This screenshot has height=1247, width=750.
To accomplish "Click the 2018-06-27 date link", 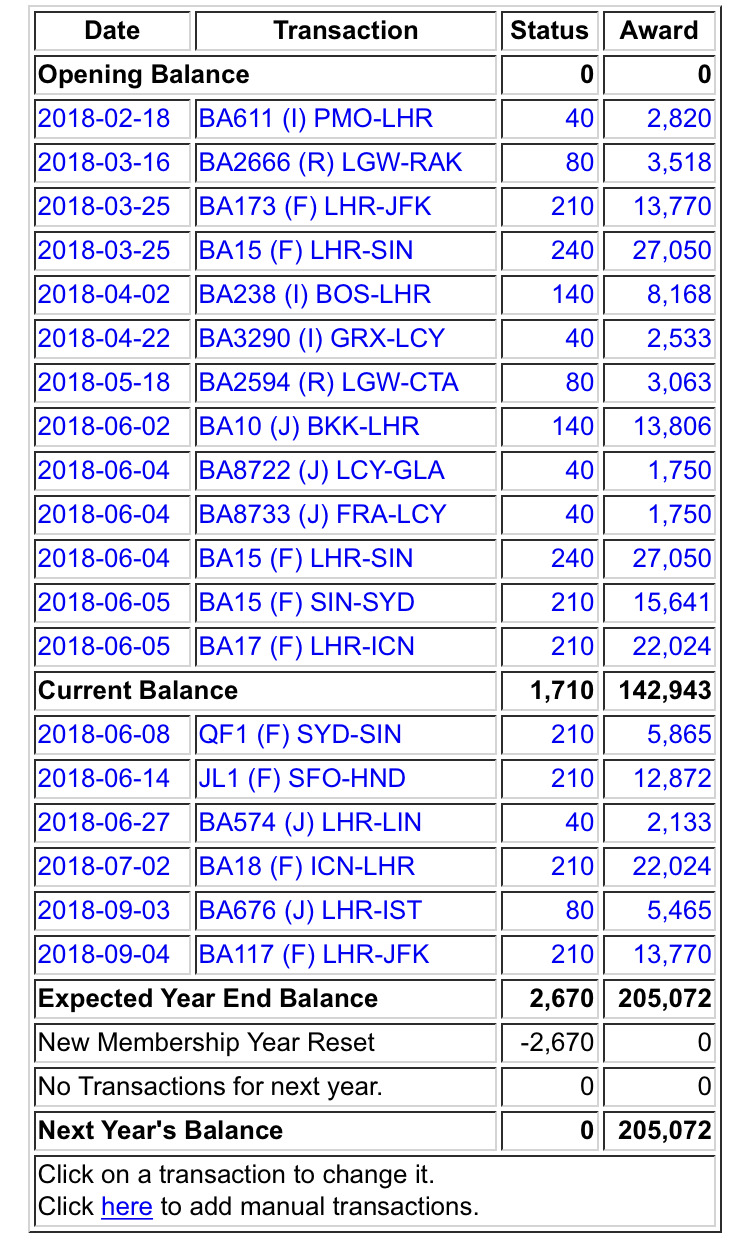I will pos(104,823).
